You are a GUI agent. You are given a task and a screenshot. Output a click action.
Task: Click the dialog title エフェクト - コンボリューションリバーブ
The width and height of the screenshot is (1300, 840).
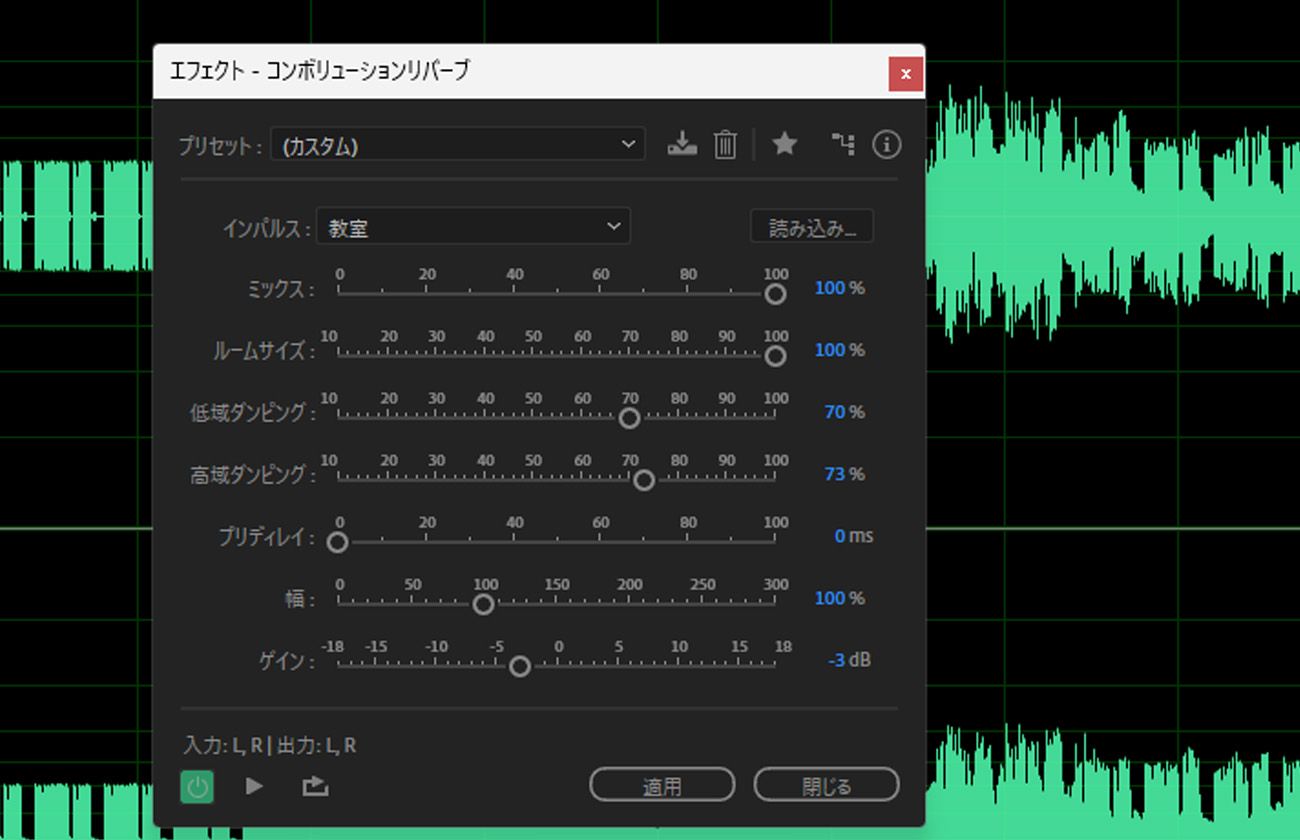(x=319, y=71)
